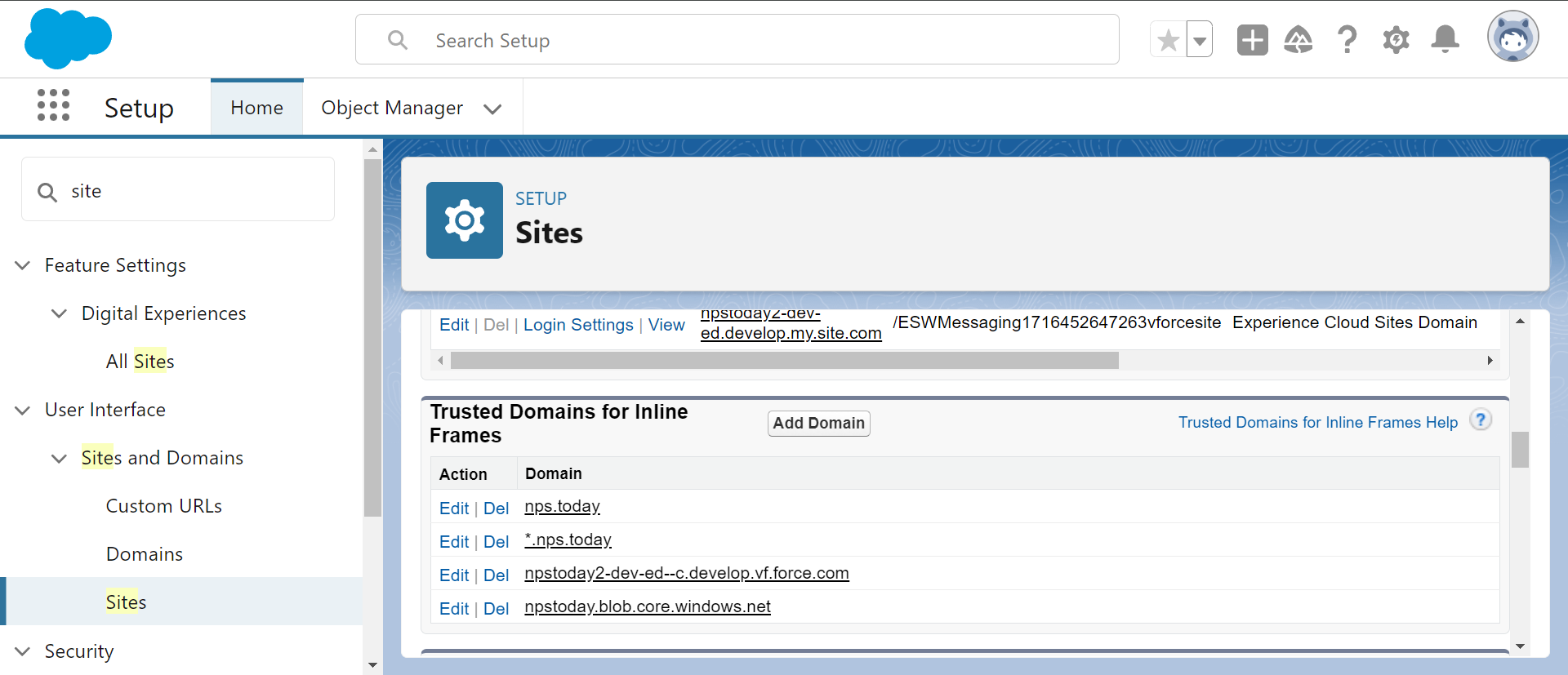Open the Help question mark icon
The width and height of the screenshot is (1568, 675).
coord(1347,39)
